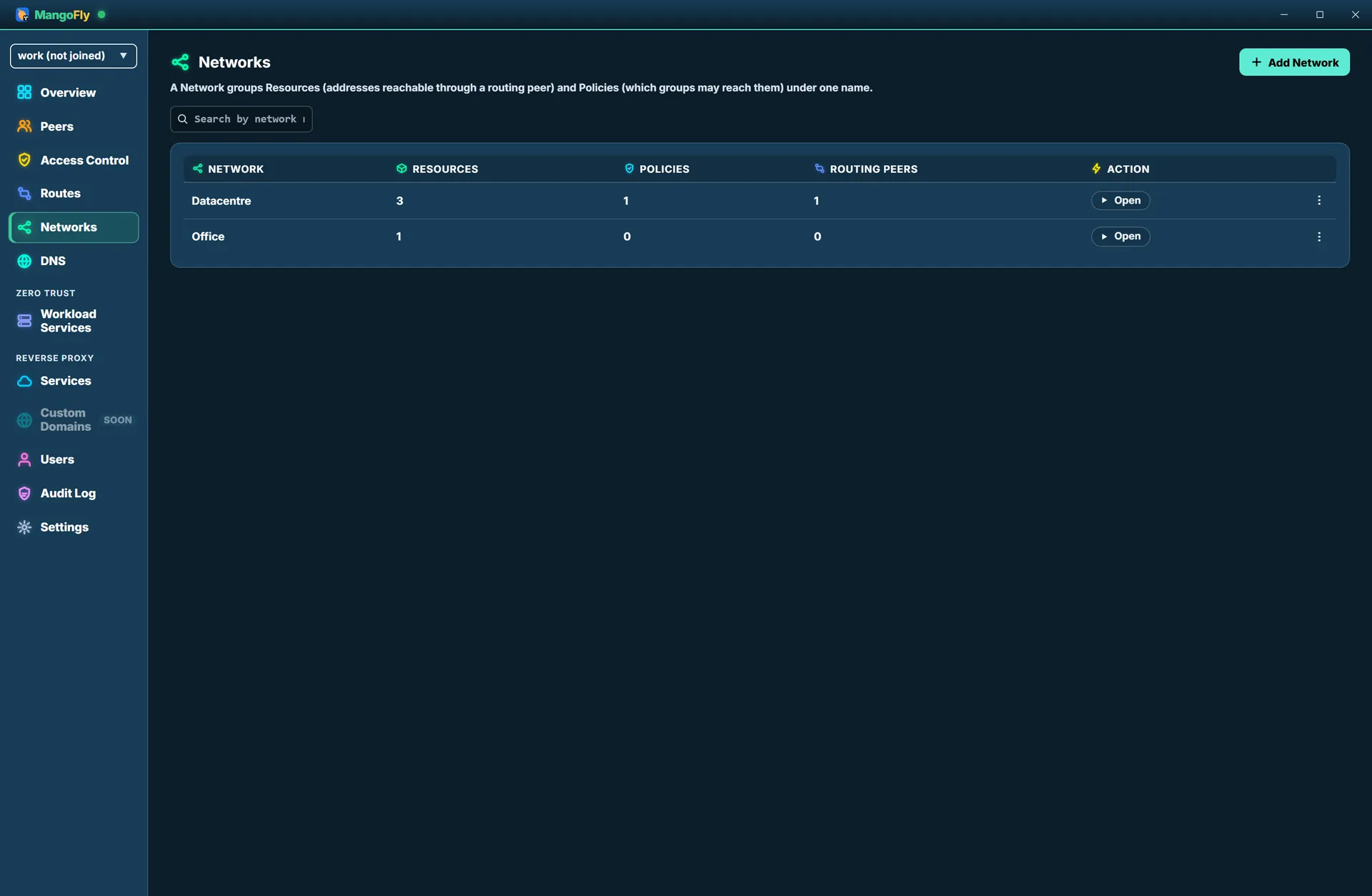Click the Settings gear icon

coord(24,527)
